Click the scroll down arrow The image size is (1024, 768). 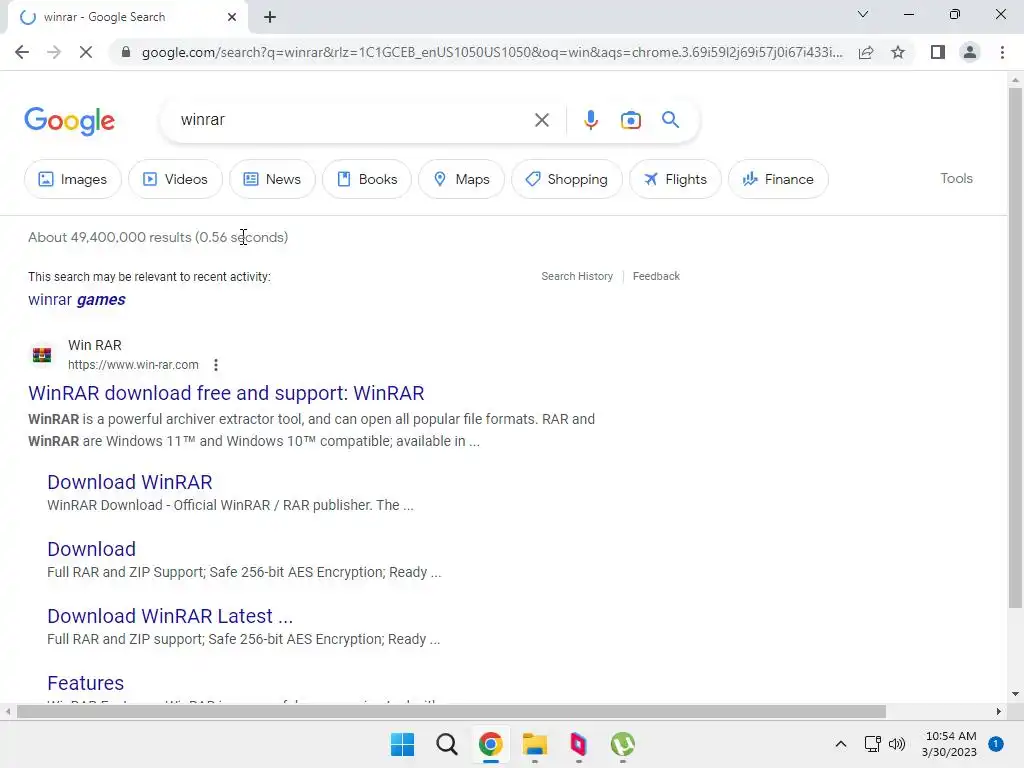pyautogui.click(x=1015, y=694)
